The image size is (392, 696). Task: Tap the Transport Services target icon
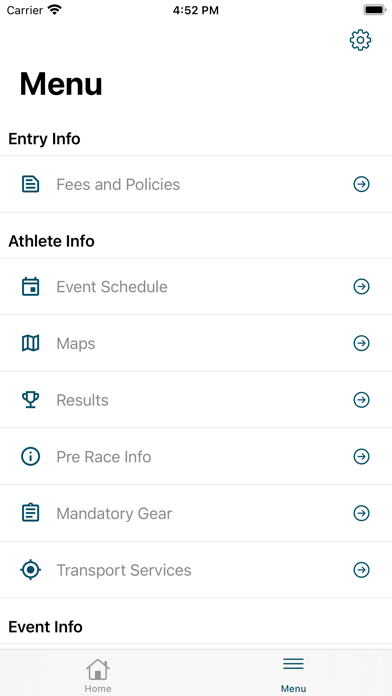(31, 570)
